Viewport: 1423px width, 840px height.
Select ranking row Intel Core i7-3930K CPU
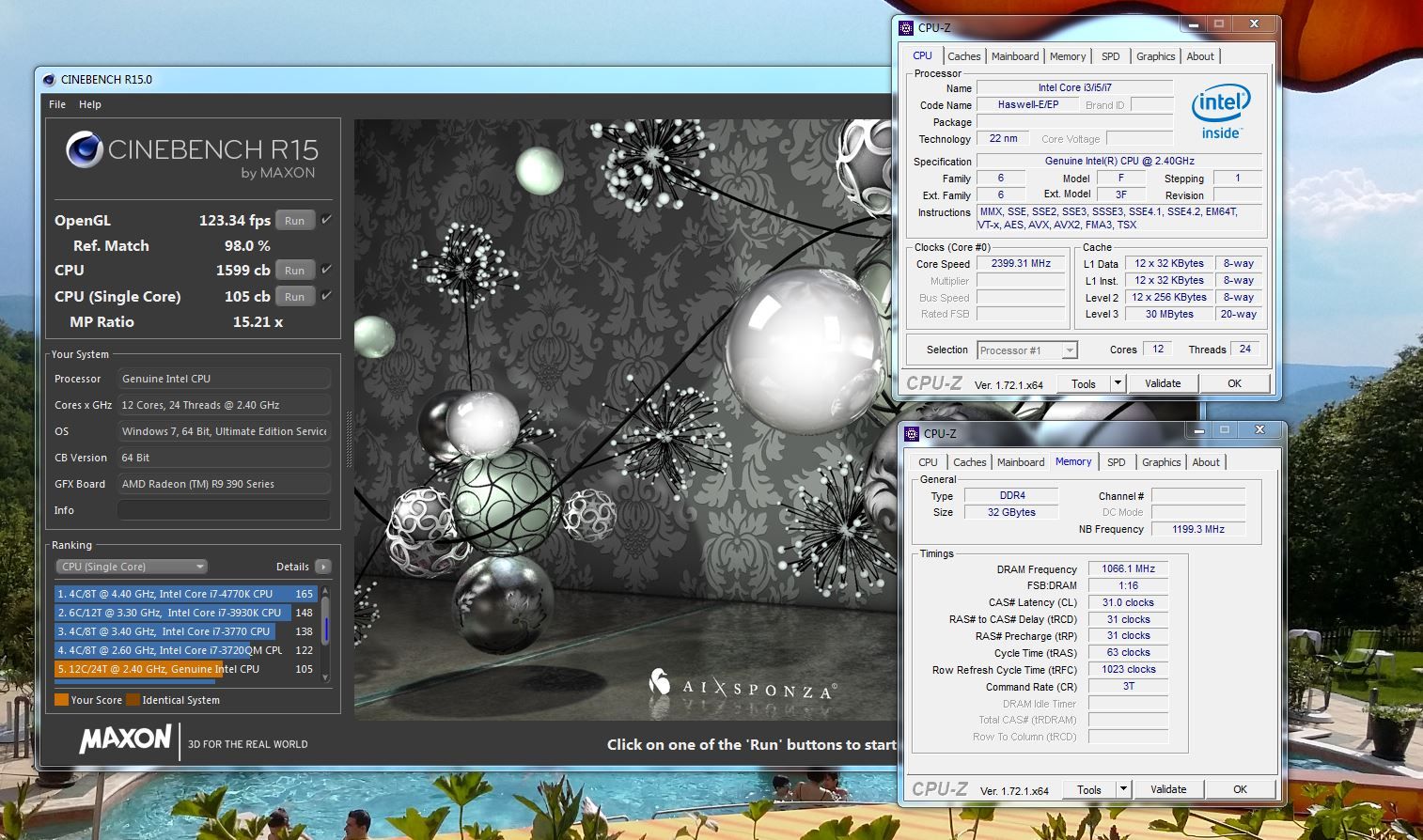point(185,613)
